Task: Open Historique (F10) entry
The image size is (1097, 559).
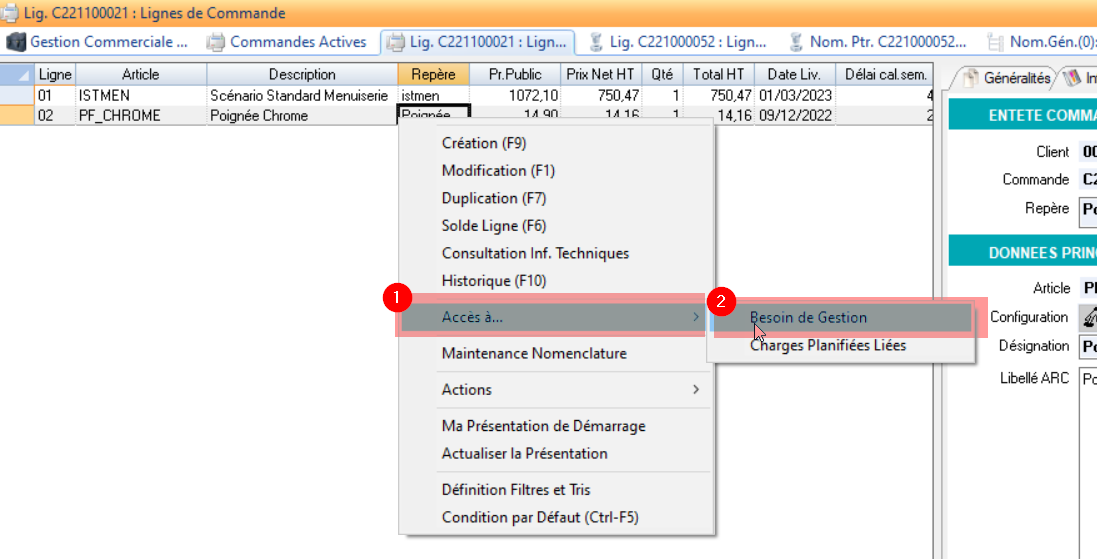Action: (494, 281)
